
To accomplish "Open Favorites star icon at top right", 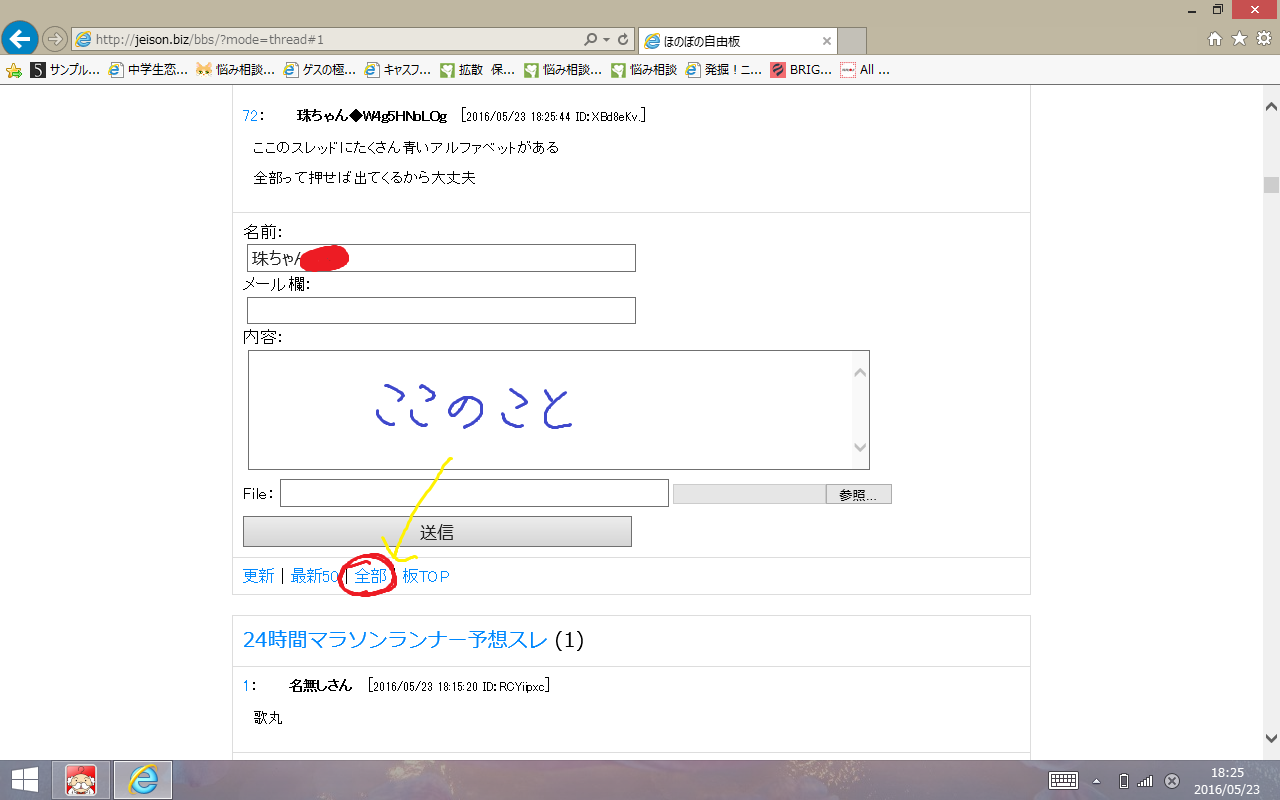I will pyautogui.click(x=1239, y=39).
